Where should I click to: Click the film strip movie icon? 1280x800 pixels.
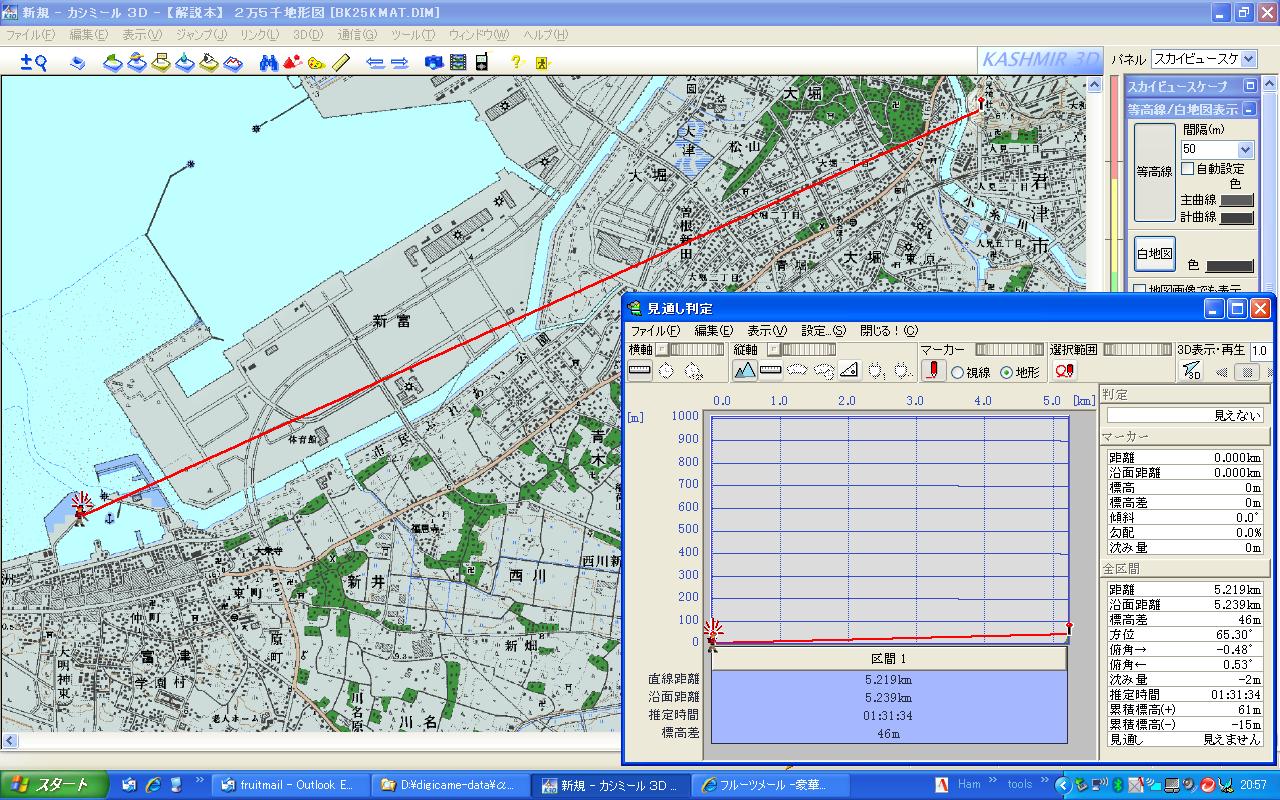tap(458, 62)
